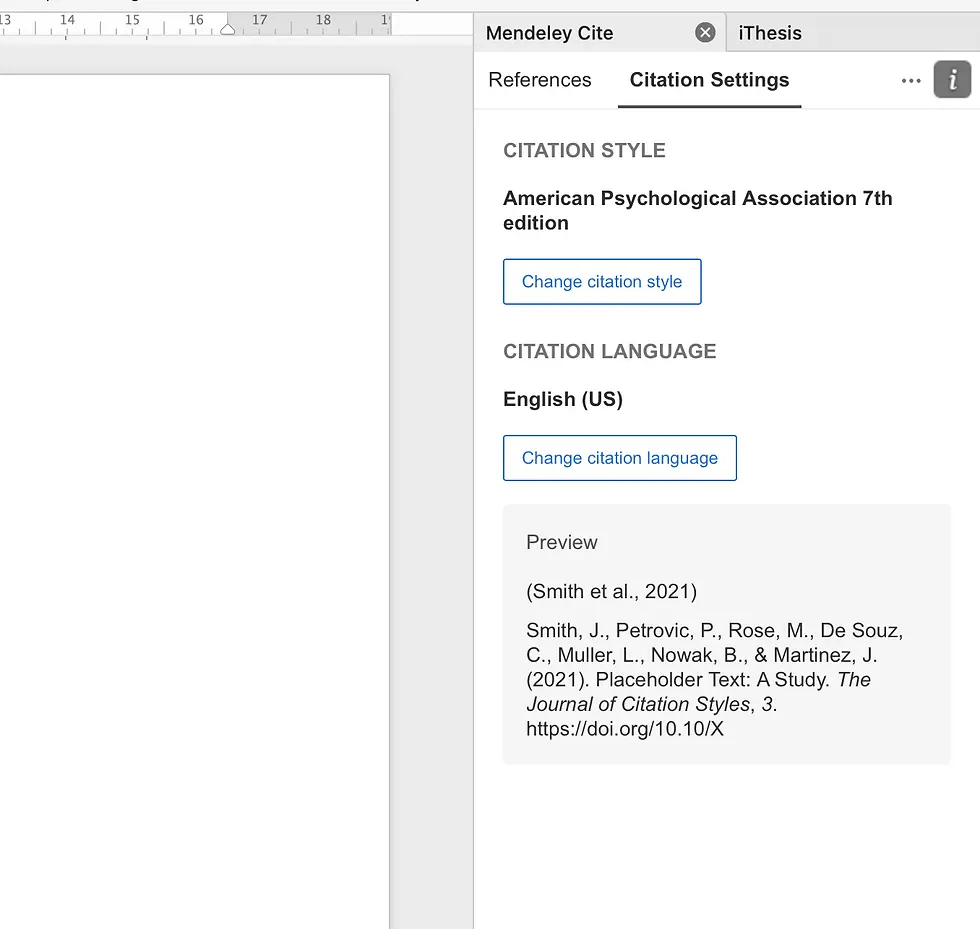Click the https://doi.org/10.10/X preview text

624,729
